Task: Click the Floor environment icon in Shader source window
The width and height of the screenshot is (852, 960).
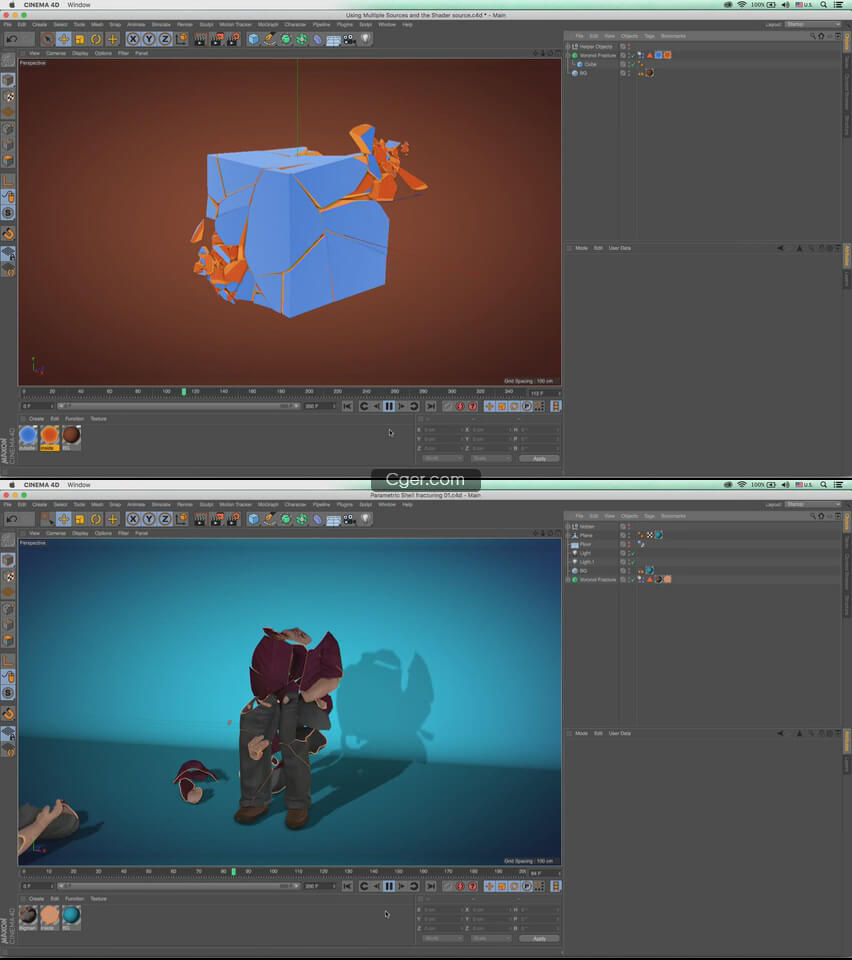Action: [x=333, y=40]
